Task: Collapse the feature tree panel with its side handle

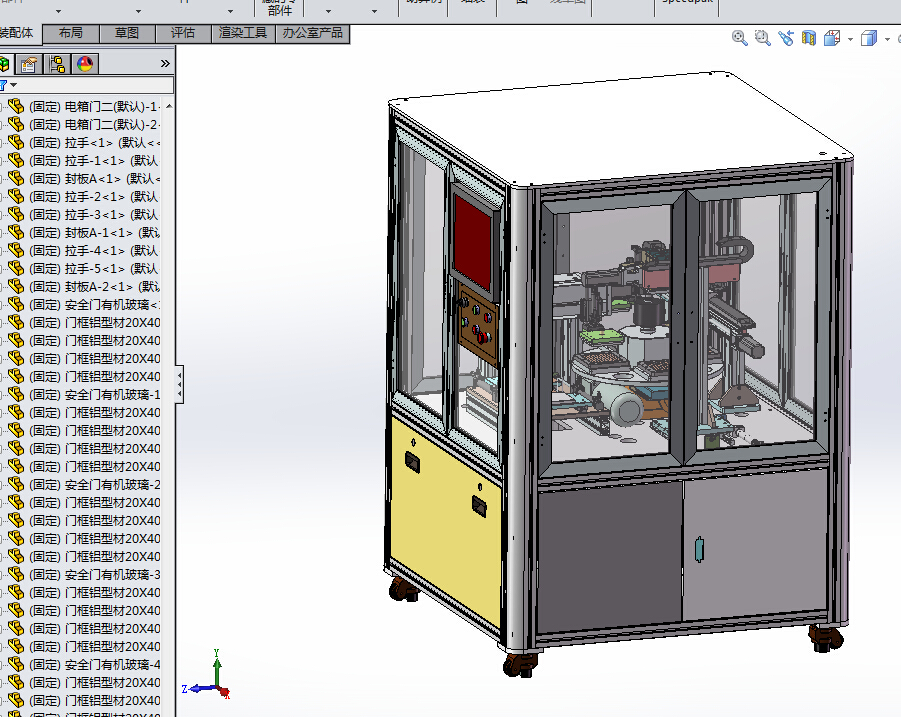Action: [180, 384]
